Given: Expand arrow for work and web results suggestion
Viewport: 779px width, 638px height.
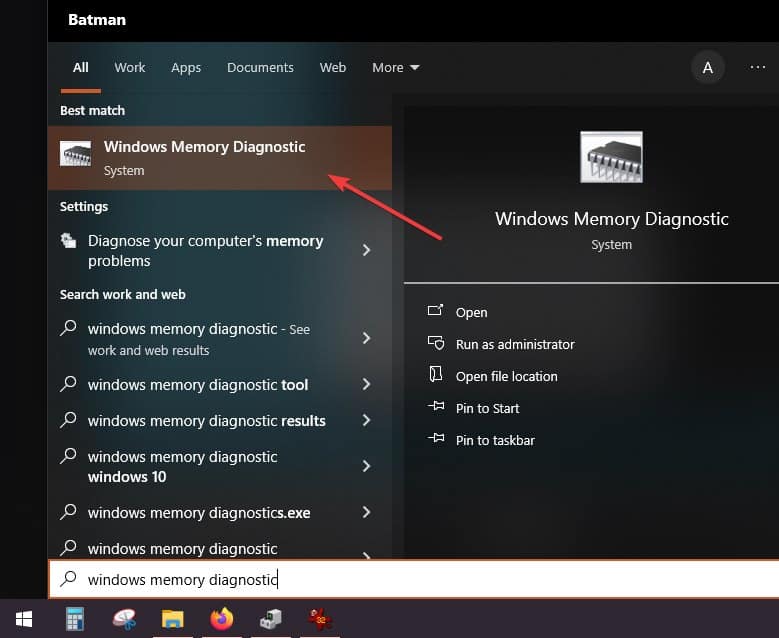Looking at the screenshot, I should coord(366,338).
